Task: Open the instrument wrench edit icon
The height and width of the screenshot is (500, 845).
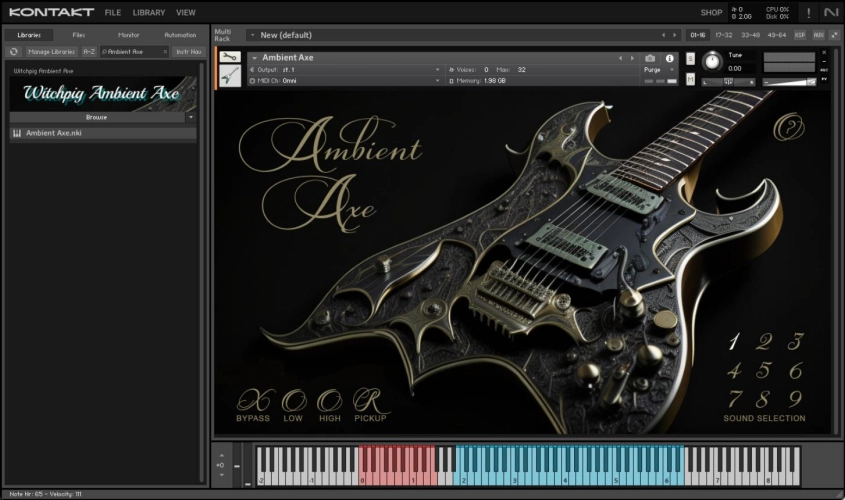Action: [x=230, y=58]
